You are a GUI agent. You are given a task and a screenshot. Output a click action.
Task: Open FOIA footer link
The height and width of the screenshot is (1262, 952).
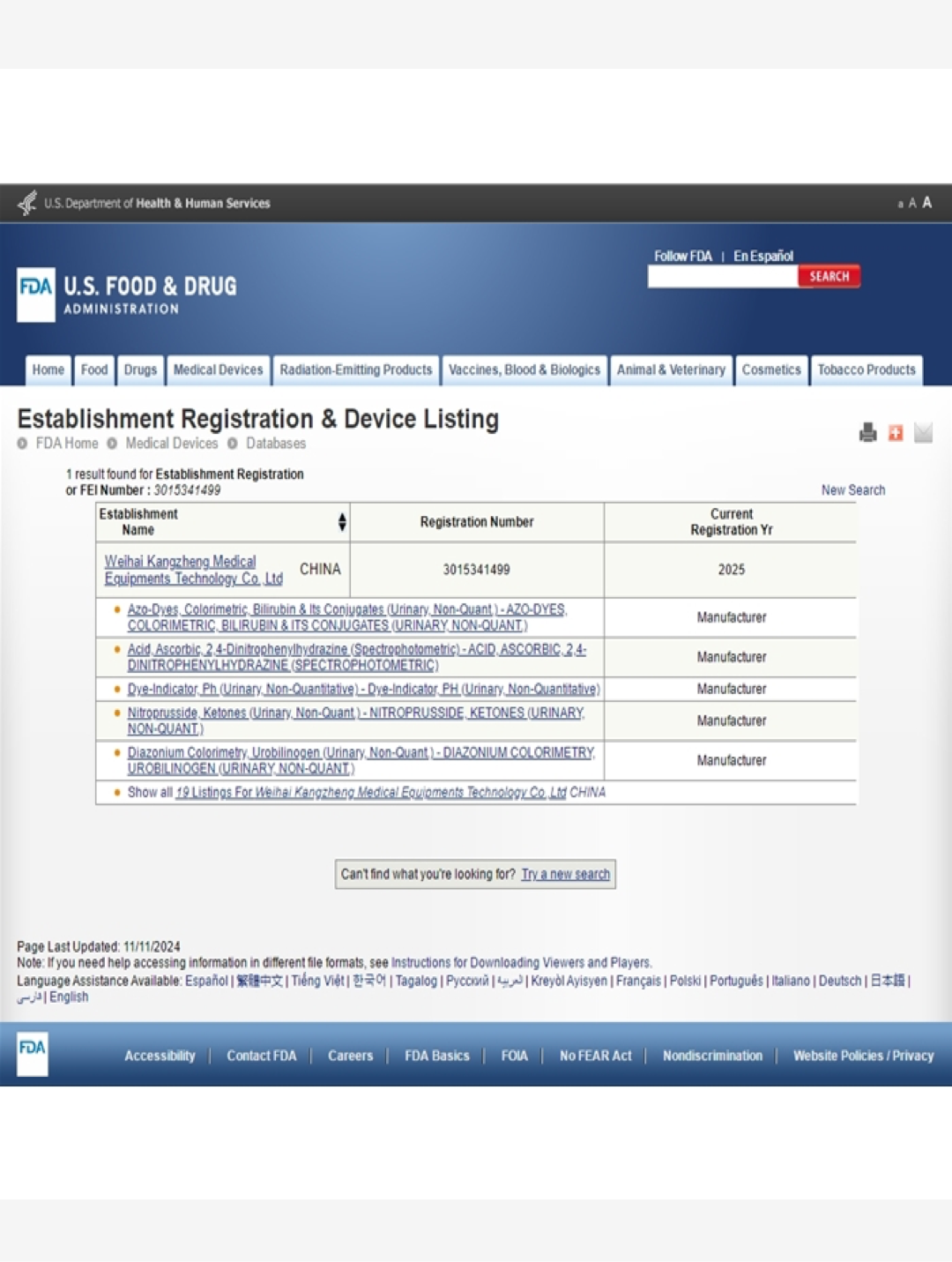point(515,1056)
